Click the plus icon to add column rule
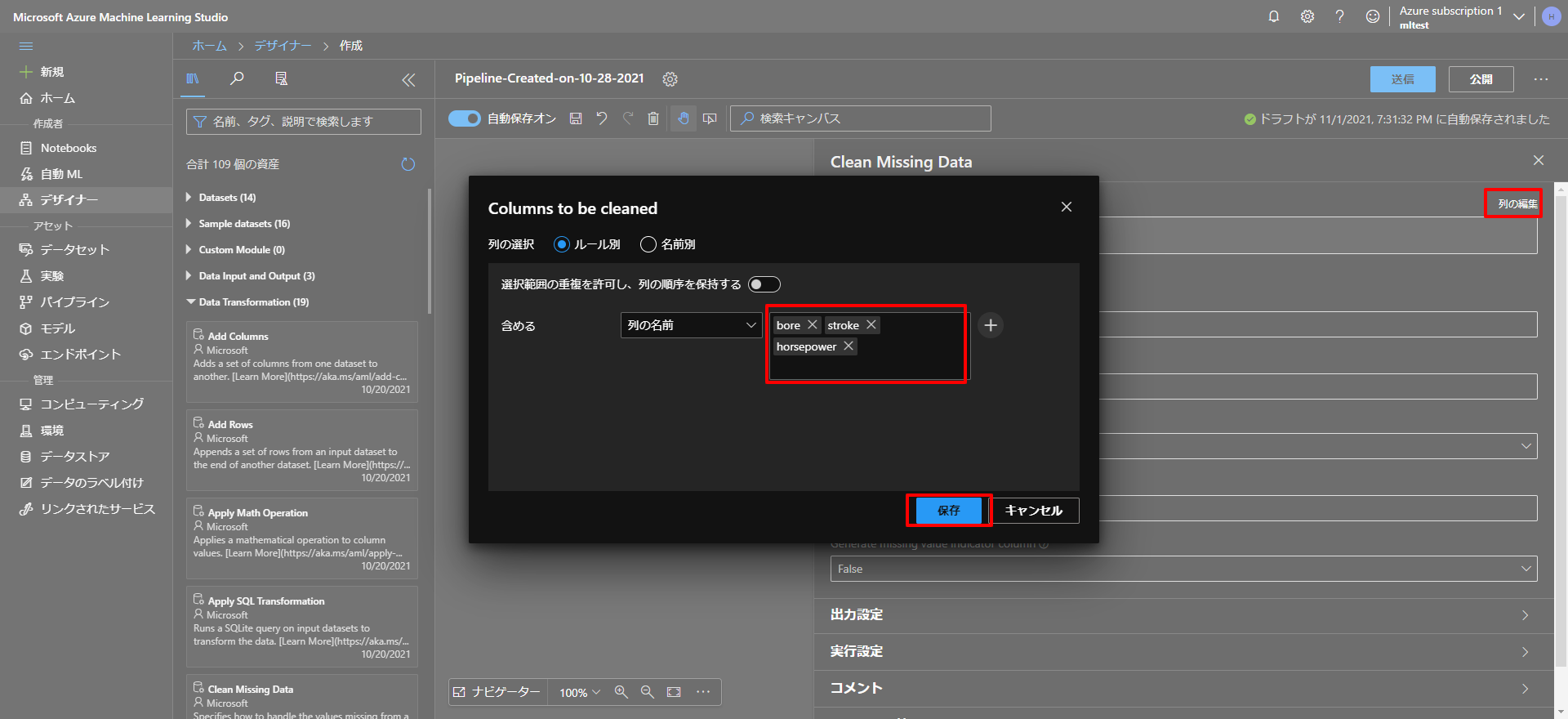Screen dimensions: 1568x719 click(x=991, y=325)
